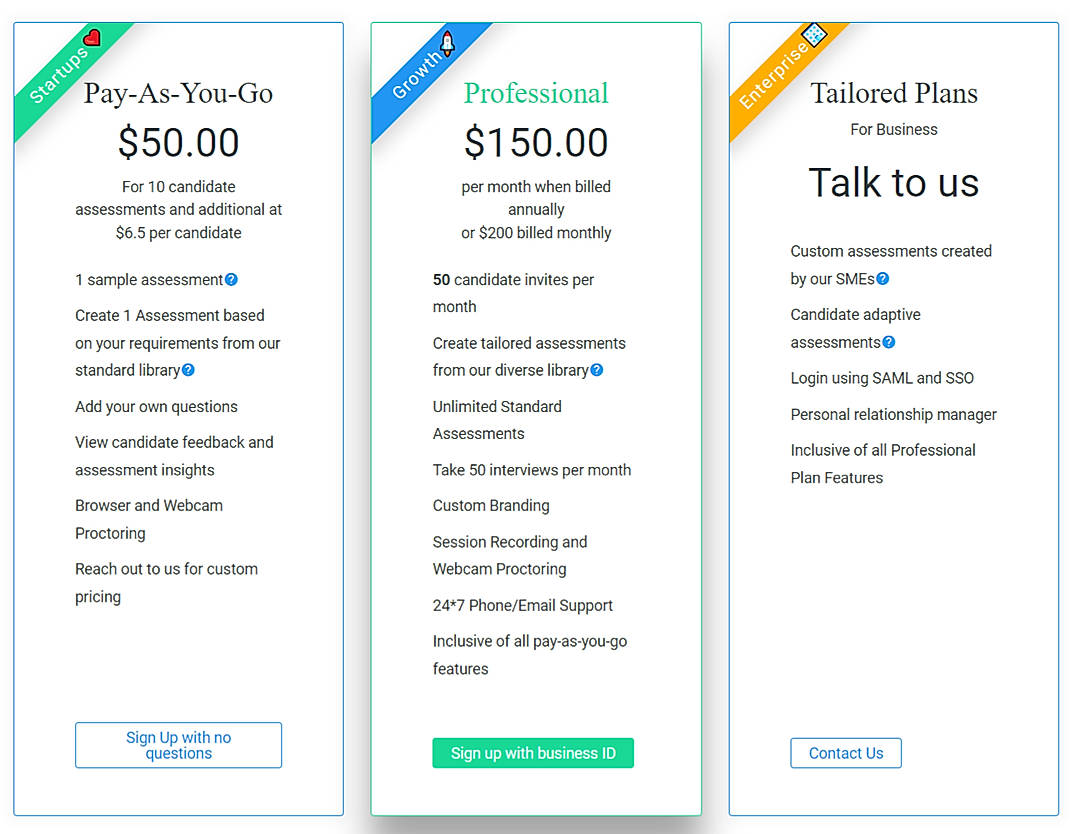Open help icon next to diverse library
Viewport: 1070px width, 834px height.
pos(597,370)
